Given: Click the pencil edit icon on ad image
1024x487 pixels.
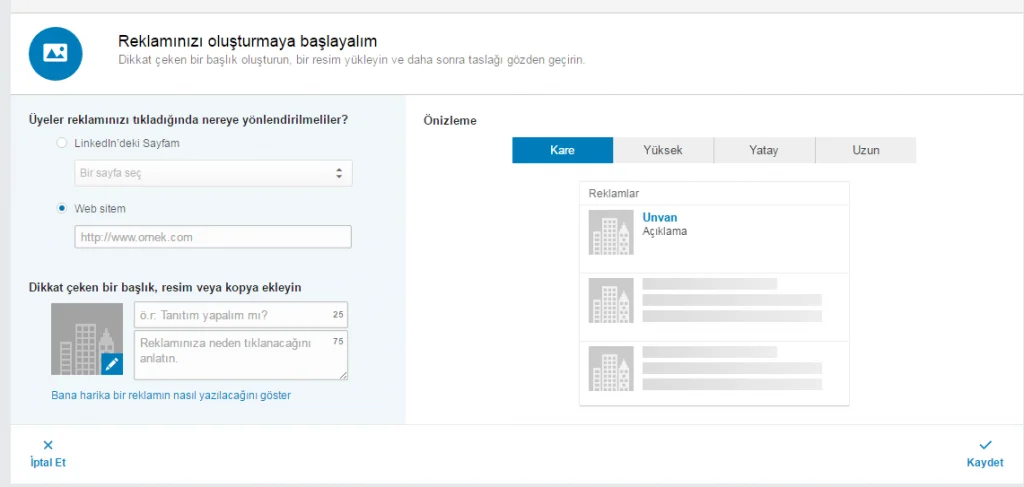Looking at the screenshot, I should (x=111, y=364).
